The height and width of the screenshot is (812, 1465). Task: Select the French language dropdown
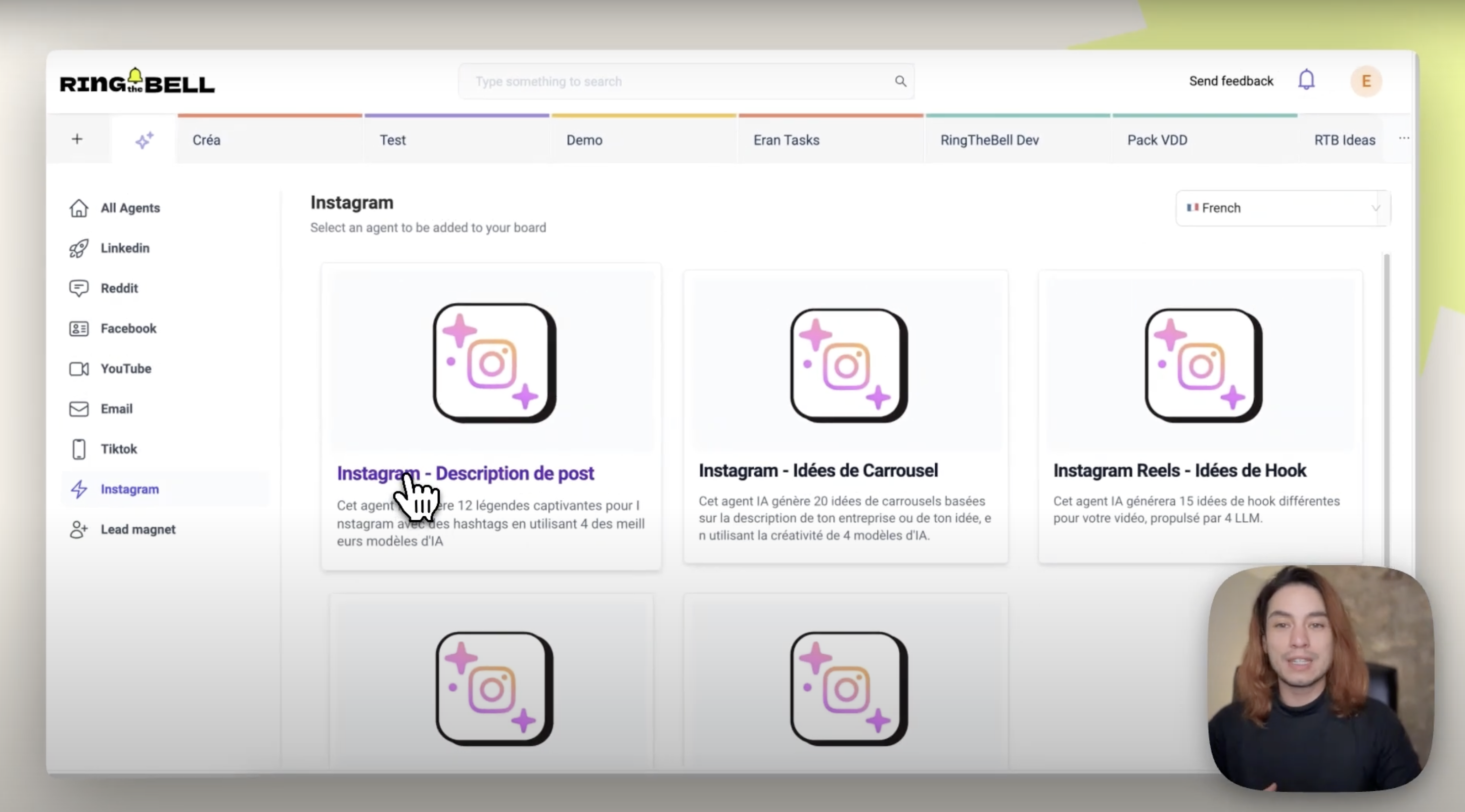tap(1283, 207)
